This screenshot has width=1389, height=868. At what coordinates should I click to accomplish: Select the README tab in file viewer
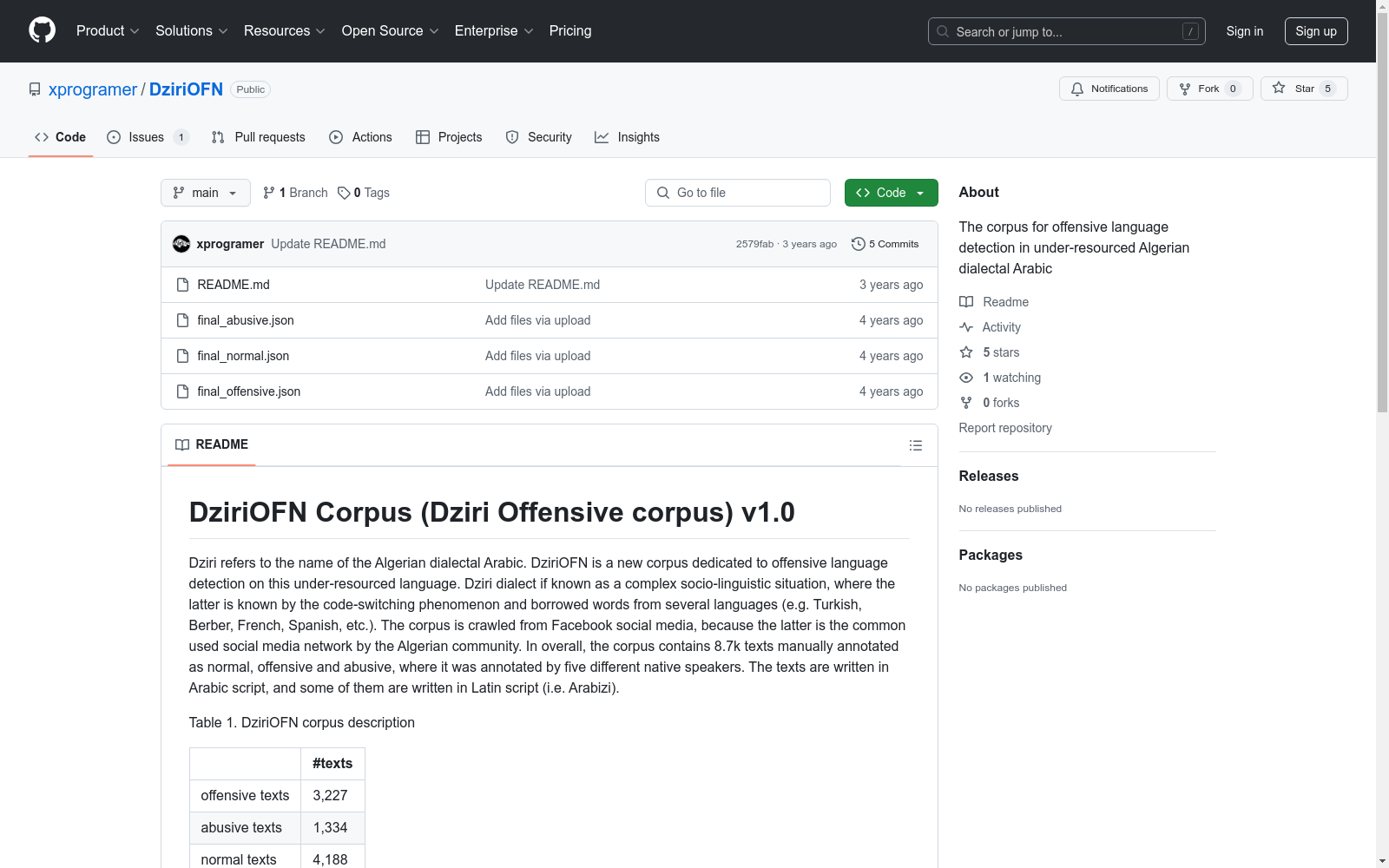(x=212, y=444)
